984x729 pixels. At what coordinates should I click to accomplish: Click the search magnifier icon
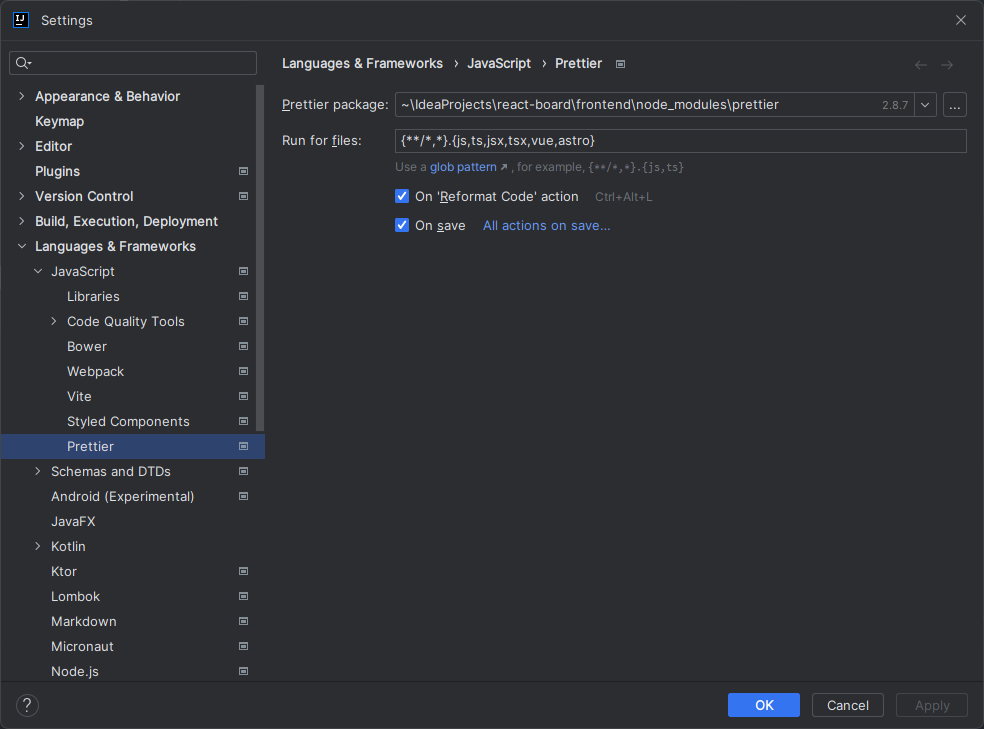[x=23, y=63]
